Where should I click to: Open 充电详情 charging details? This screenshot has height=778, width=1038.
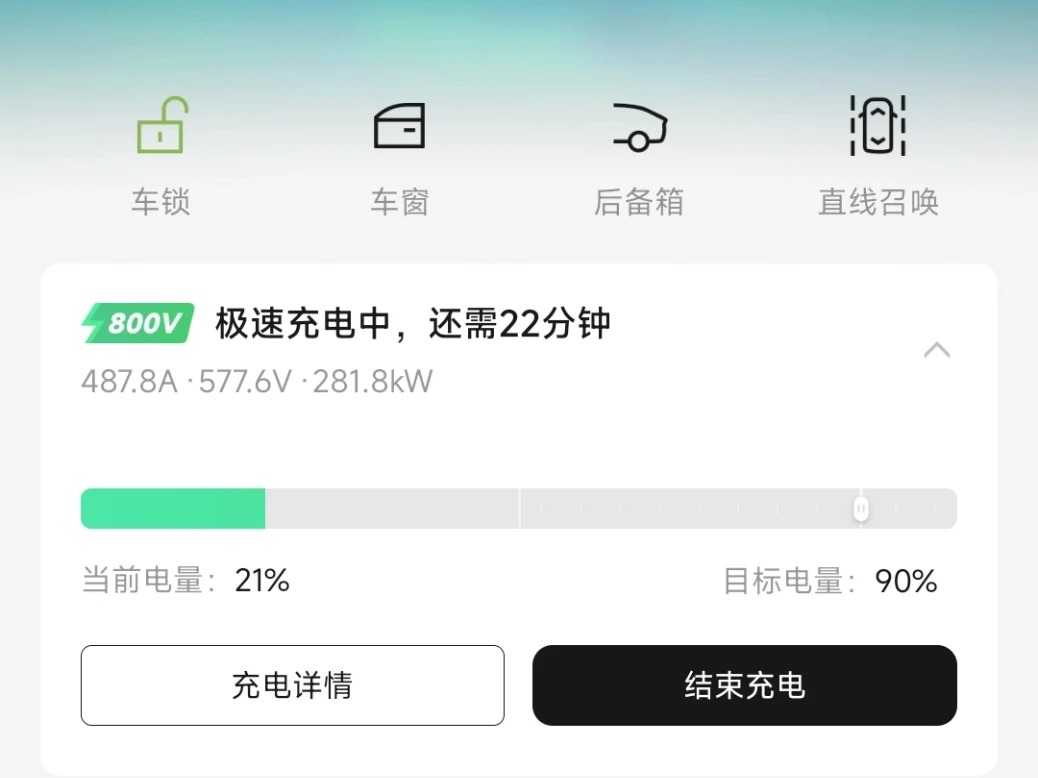pyautogui.click(x=293, y=685)
